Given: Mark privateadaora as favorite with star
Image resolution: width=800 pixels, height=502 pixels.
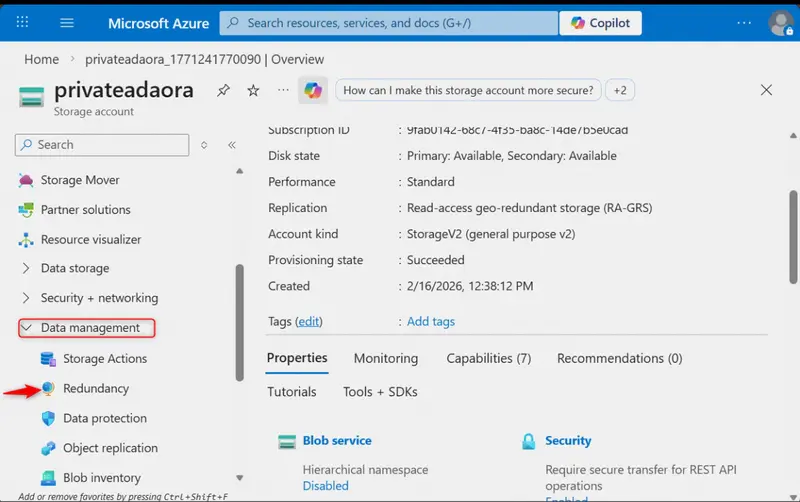Looking at the screenshot, I should coord(253,91).
